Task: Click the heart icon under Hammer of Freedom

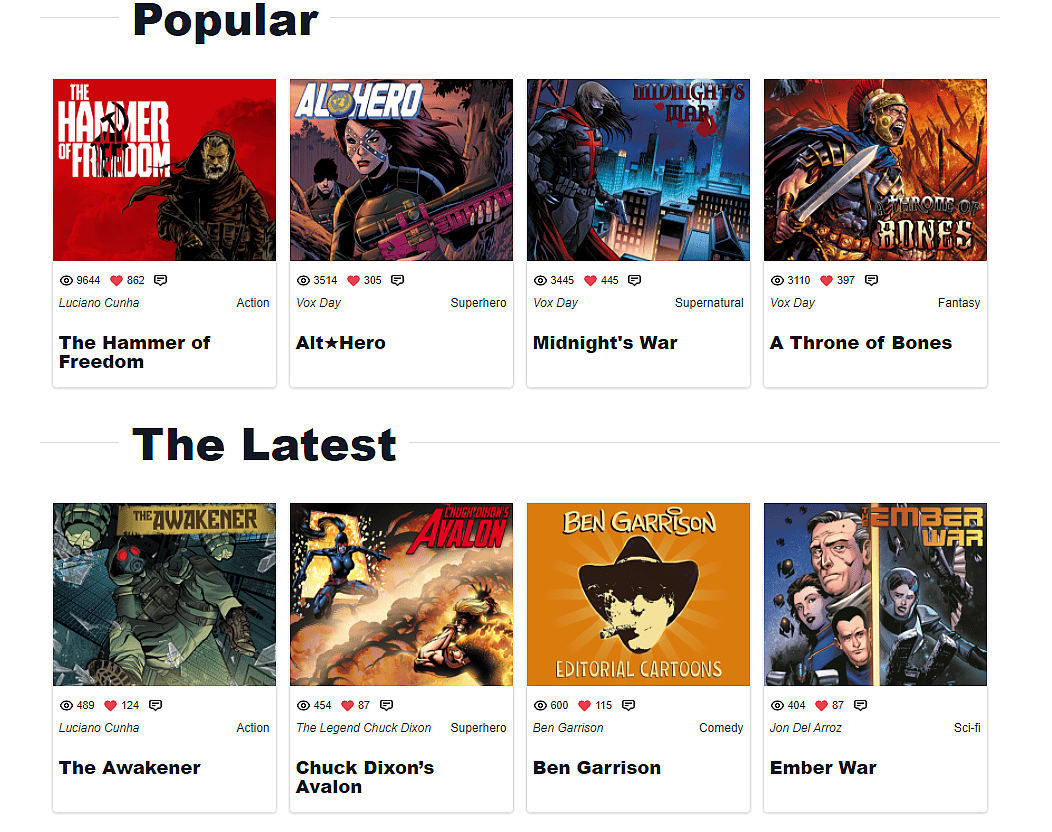Action: [x=116, y=280]
